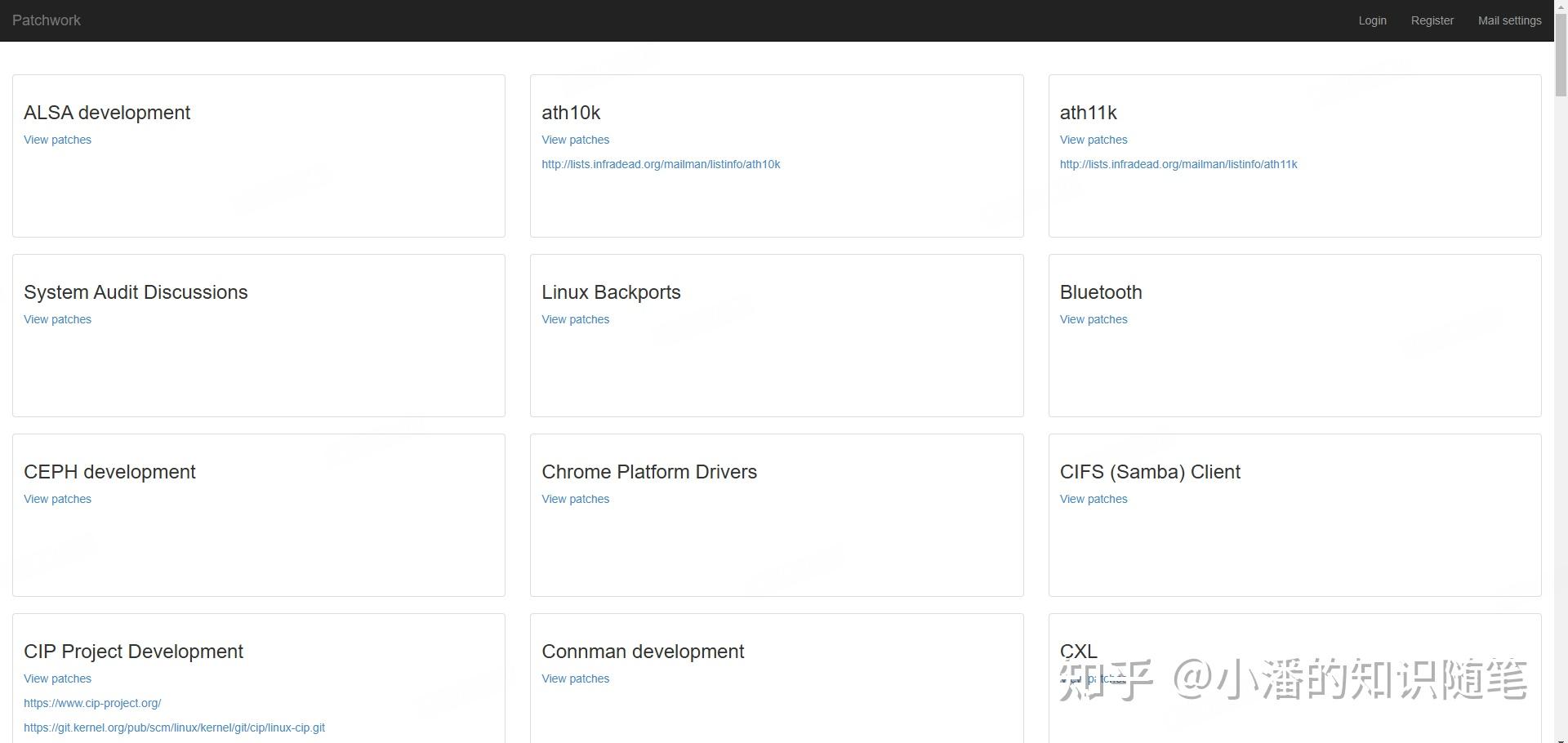Select the Bluetooth project title
Image resolution: width=1568 pixels, height=743 pixels.
tap(1101, 292)
